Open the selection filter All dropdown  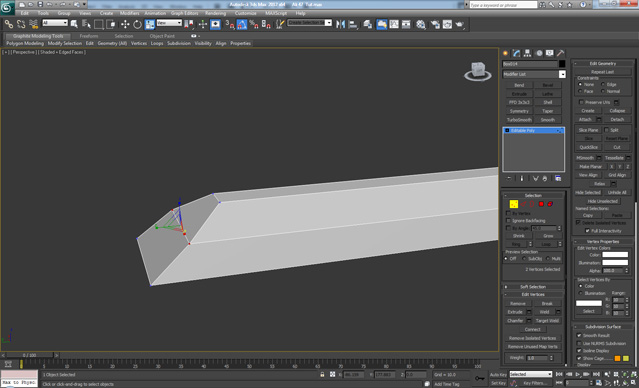click(x=55, y=23)
